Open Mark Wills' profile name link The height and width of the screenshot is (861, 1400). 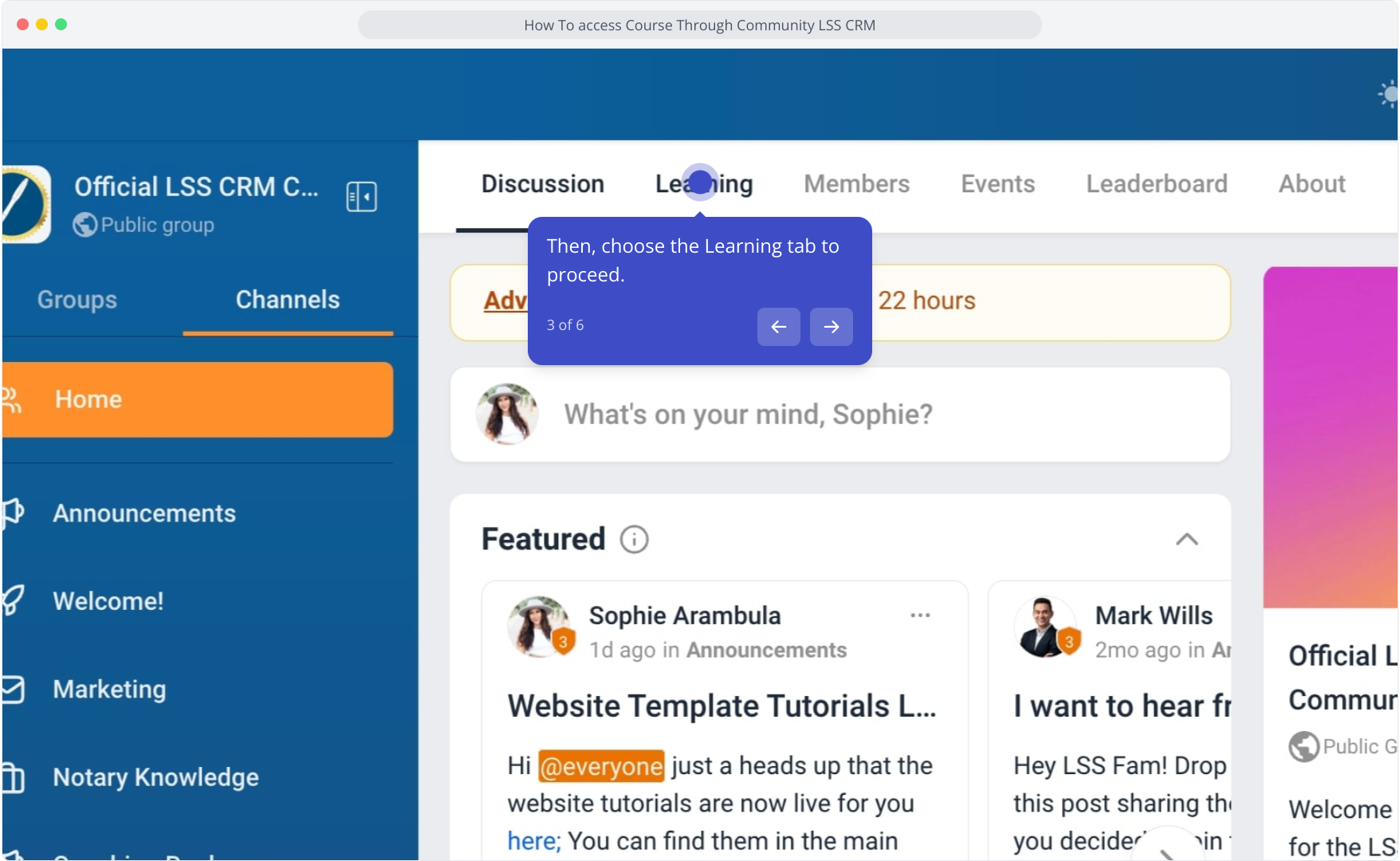pyautogui.click(x=1154, y=615)
